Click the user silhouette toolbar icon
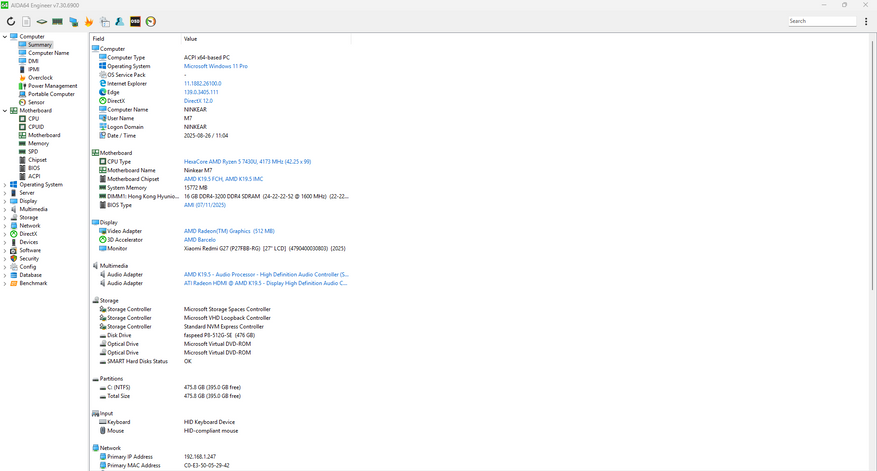The width and height of the screenshot is (877, 471). click(x=120, y=22)
